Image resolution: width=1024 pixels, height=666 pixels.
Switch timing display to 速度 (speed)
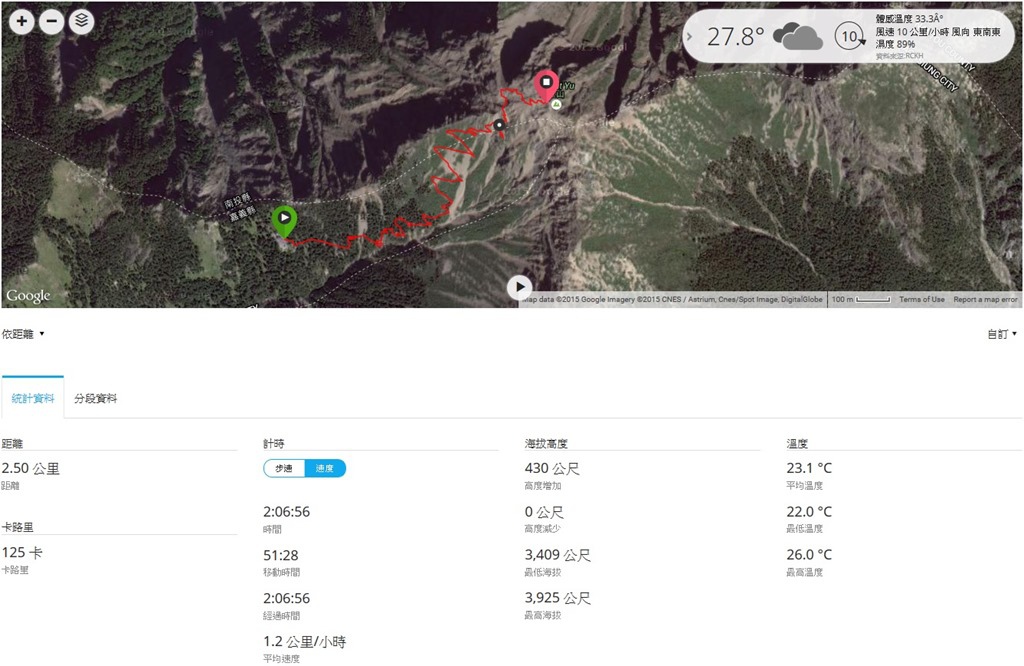point(325,468)
